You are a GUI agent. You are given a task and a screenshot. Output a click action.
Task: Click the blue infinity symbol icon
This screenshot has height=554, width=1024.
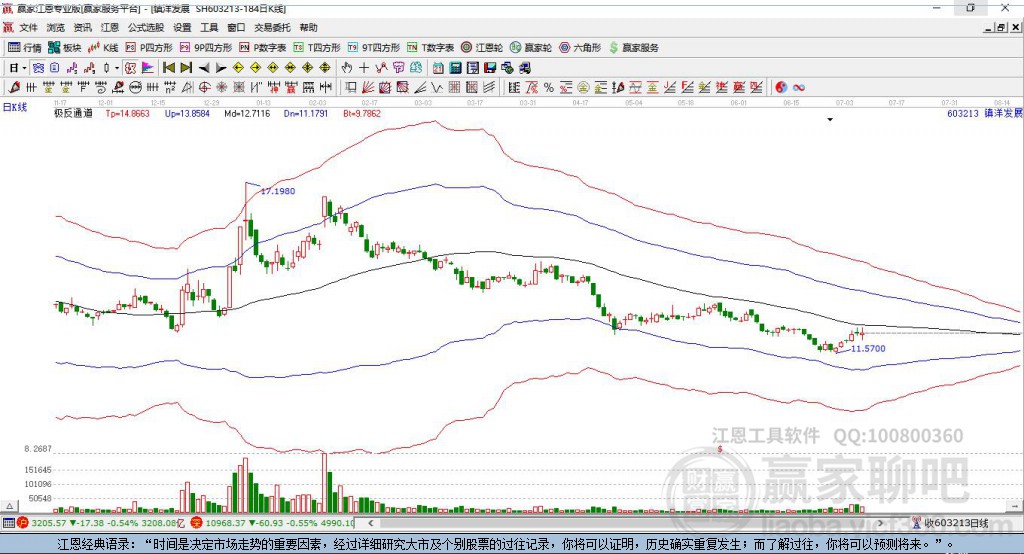point(799,88)
